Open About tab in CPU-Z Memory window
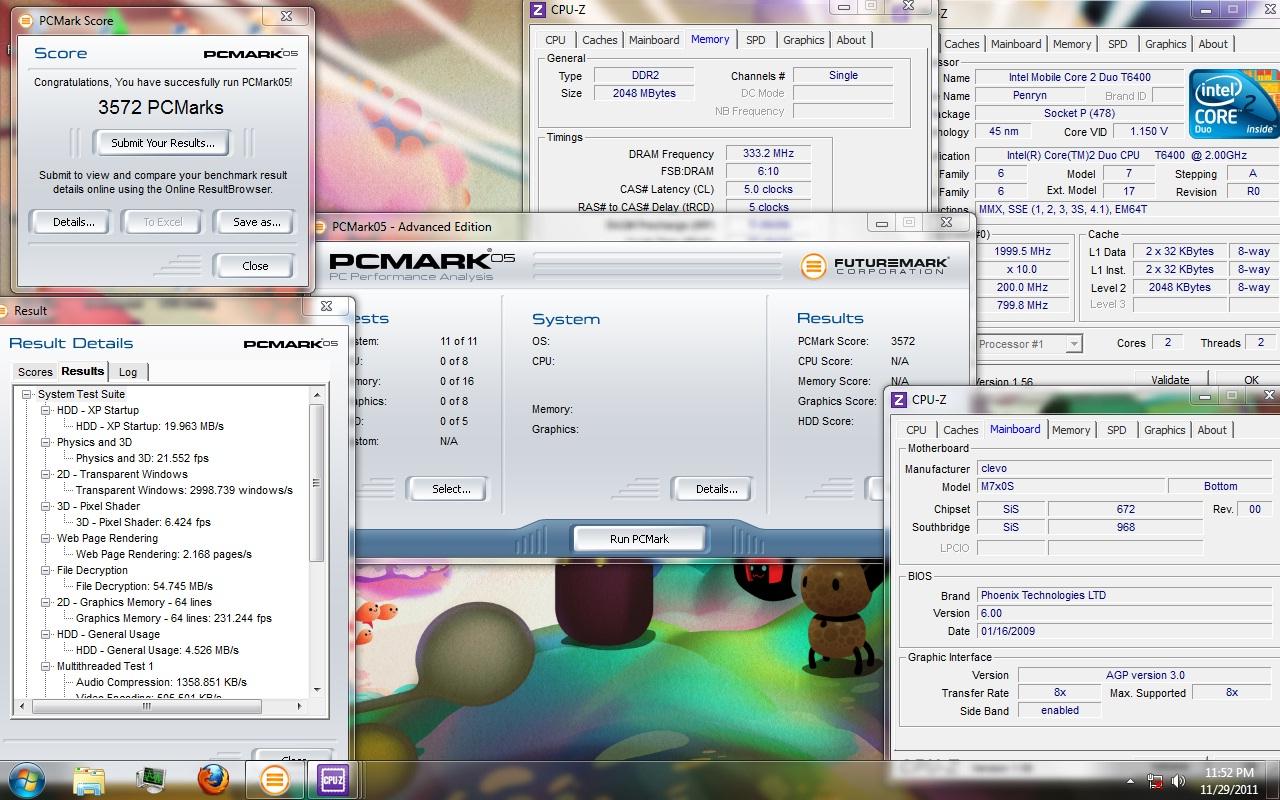Viewport: 1280px width, 800px height. pyautogui.click(x=851, y=40)
